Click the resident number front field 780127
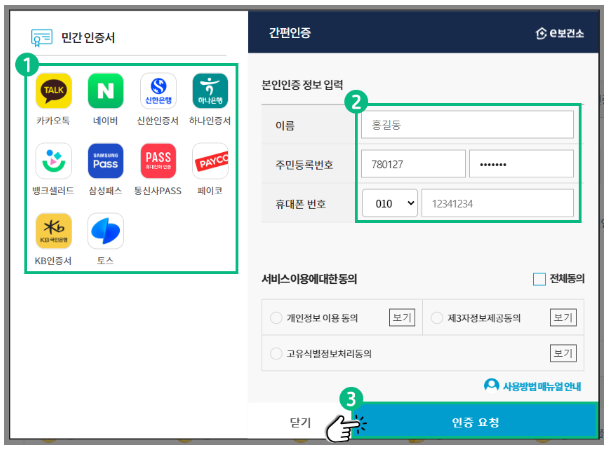The width and height of the screenshot is (606, 450). (x=413, y=164)
